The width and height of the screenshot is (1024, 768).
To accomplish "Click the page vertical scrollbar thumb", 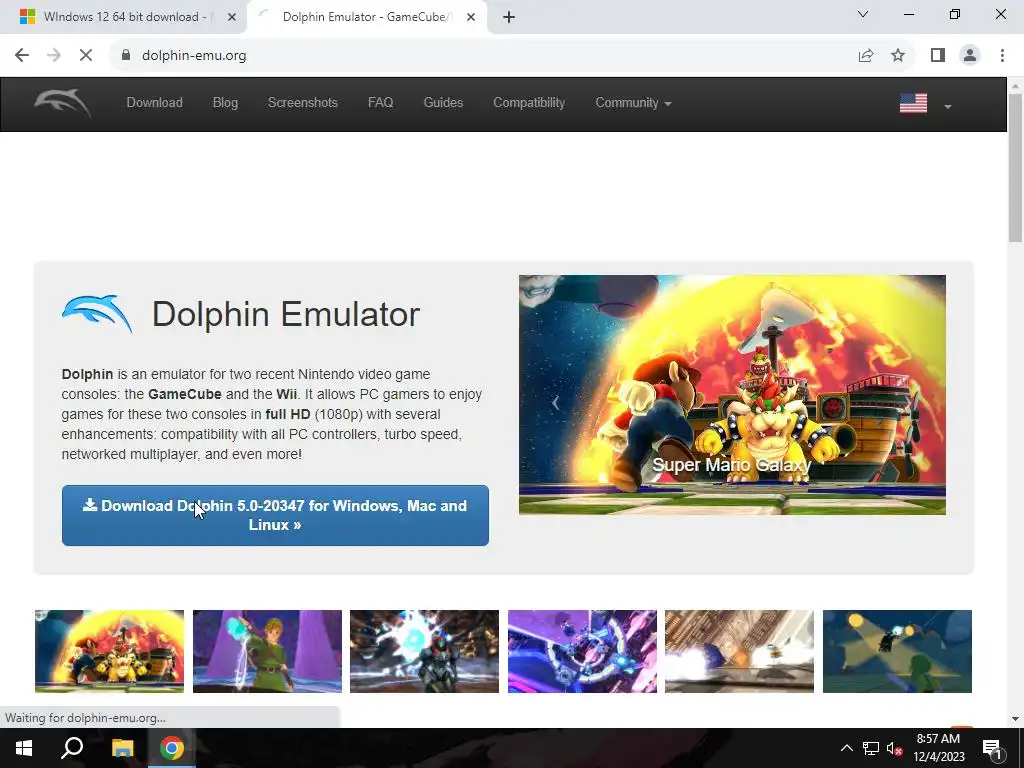I will 1015,168.
